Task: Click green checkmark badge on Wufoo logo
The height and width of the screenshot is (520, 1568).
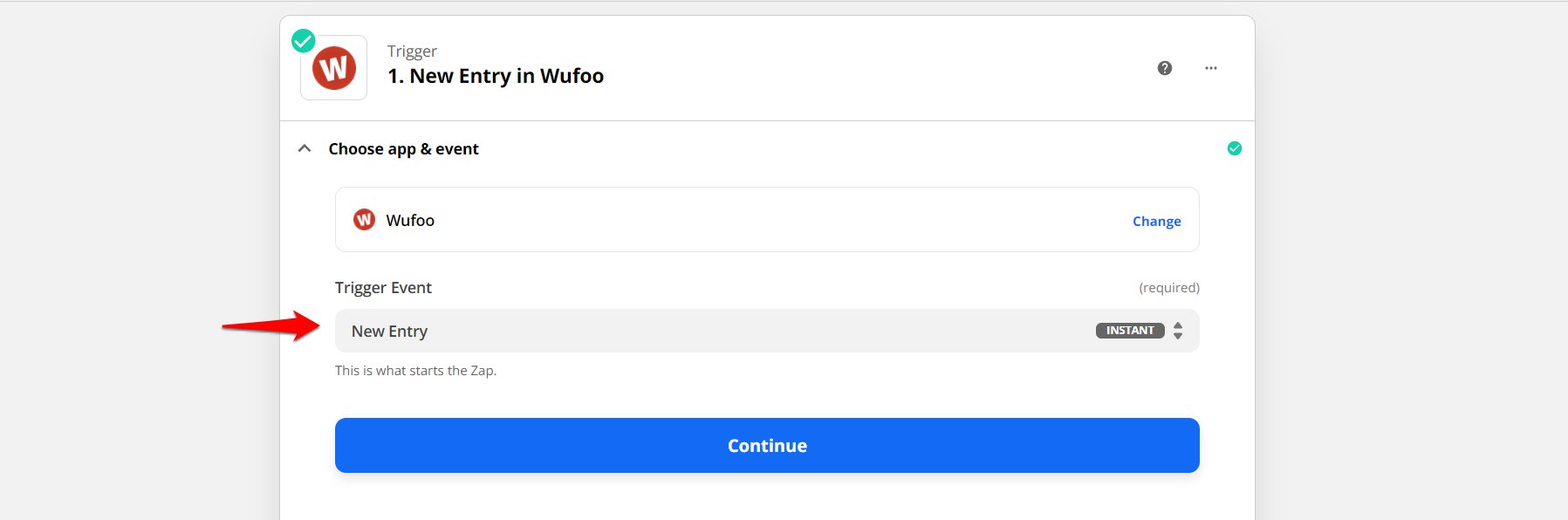Action: [303, 40]
